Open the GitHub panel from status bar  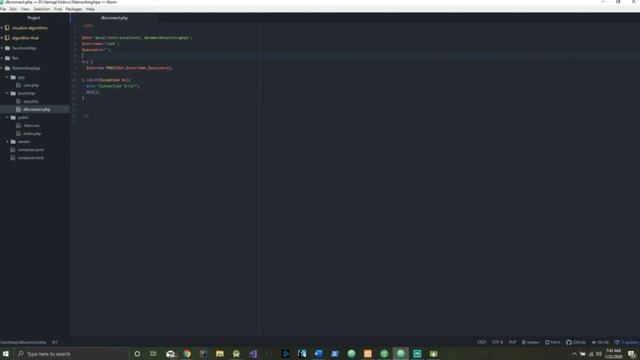point(576,342)
